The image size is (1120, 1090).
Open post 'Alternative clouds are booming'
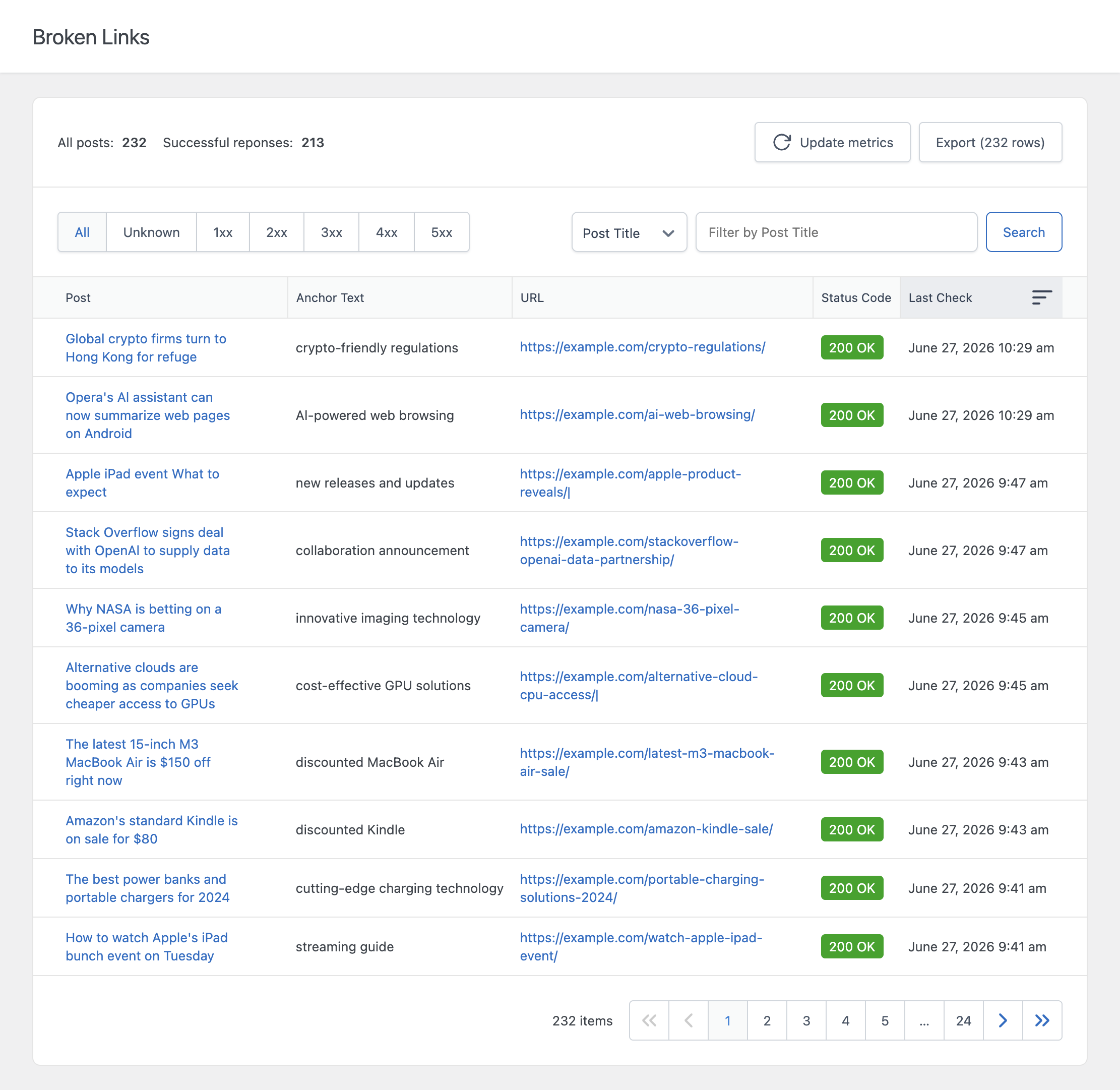coord(152,685)
